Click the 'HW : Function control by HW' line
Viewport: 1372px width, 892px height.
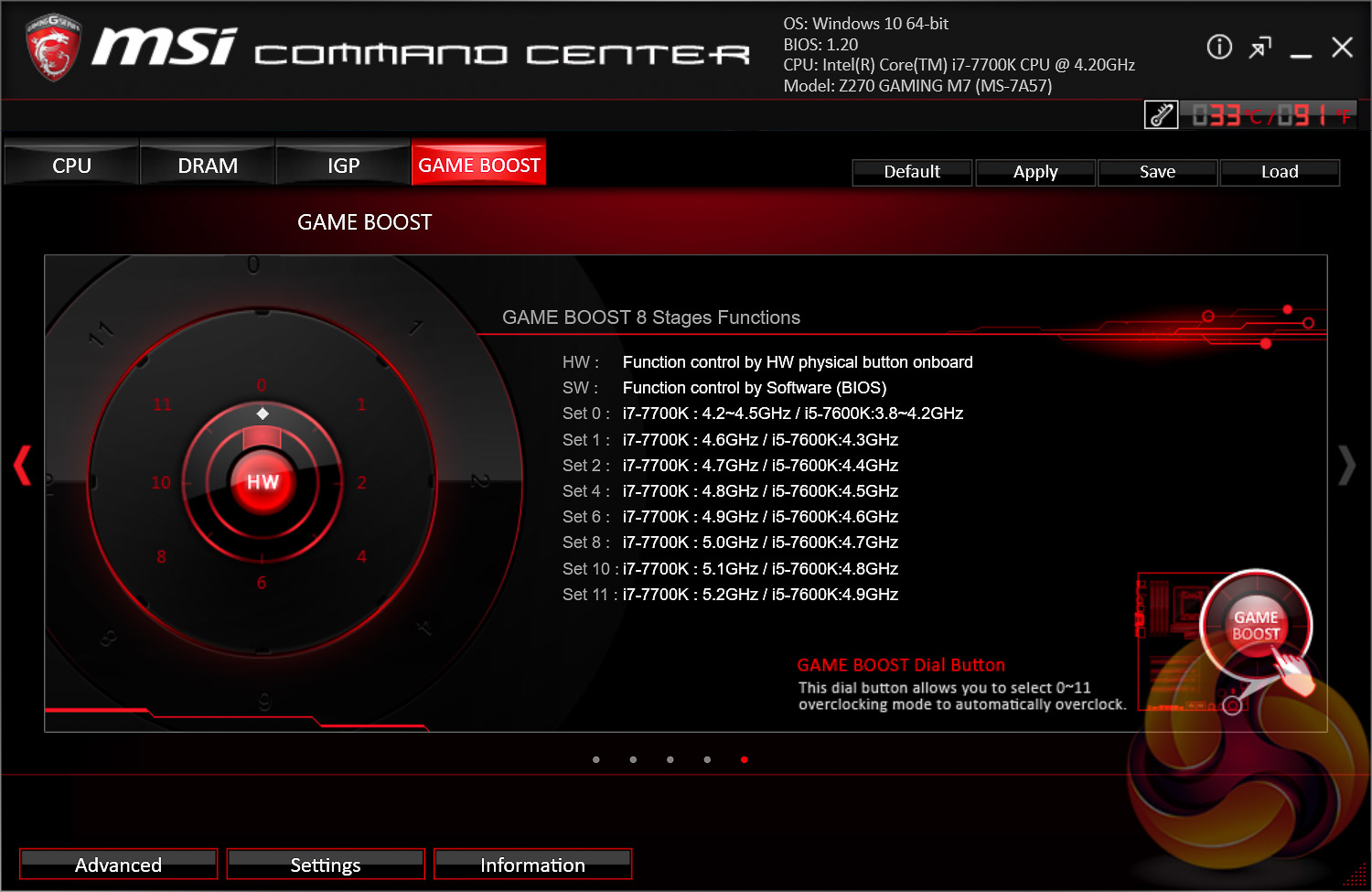pyautogui.click(x=767, y=362)
